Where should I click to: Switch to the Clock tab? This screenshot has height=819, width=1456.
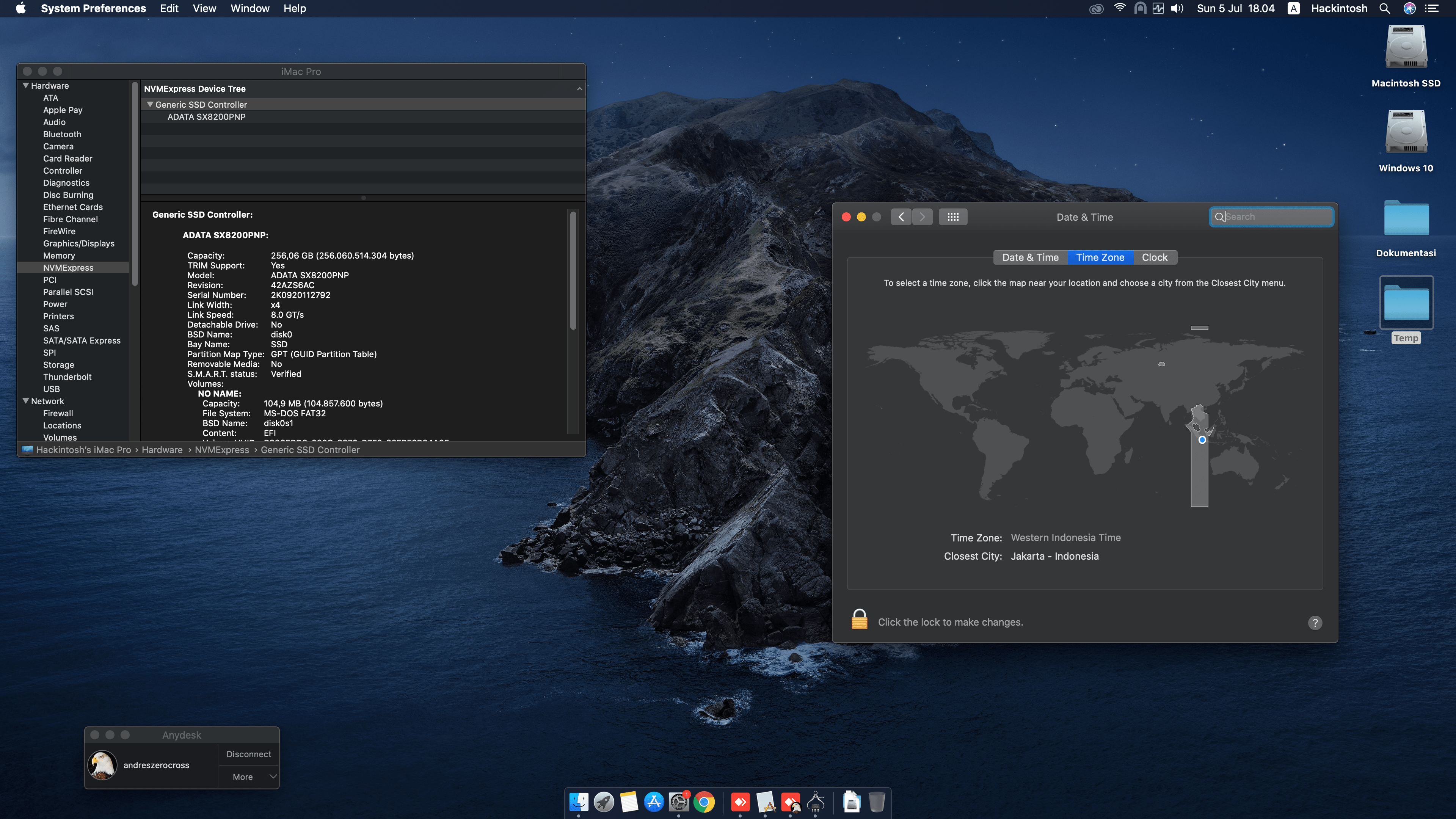(x=1154, y=257)
